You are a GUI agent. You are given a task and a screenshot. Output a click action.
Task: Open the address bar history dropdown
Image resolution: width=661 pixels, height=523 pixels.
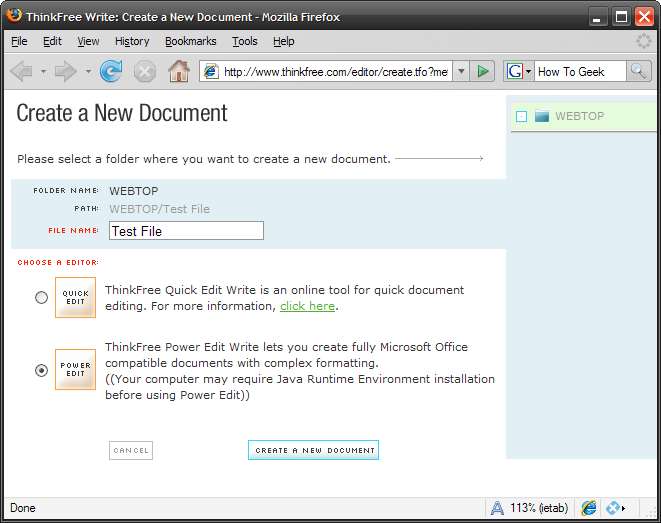[x=461, y=71]
